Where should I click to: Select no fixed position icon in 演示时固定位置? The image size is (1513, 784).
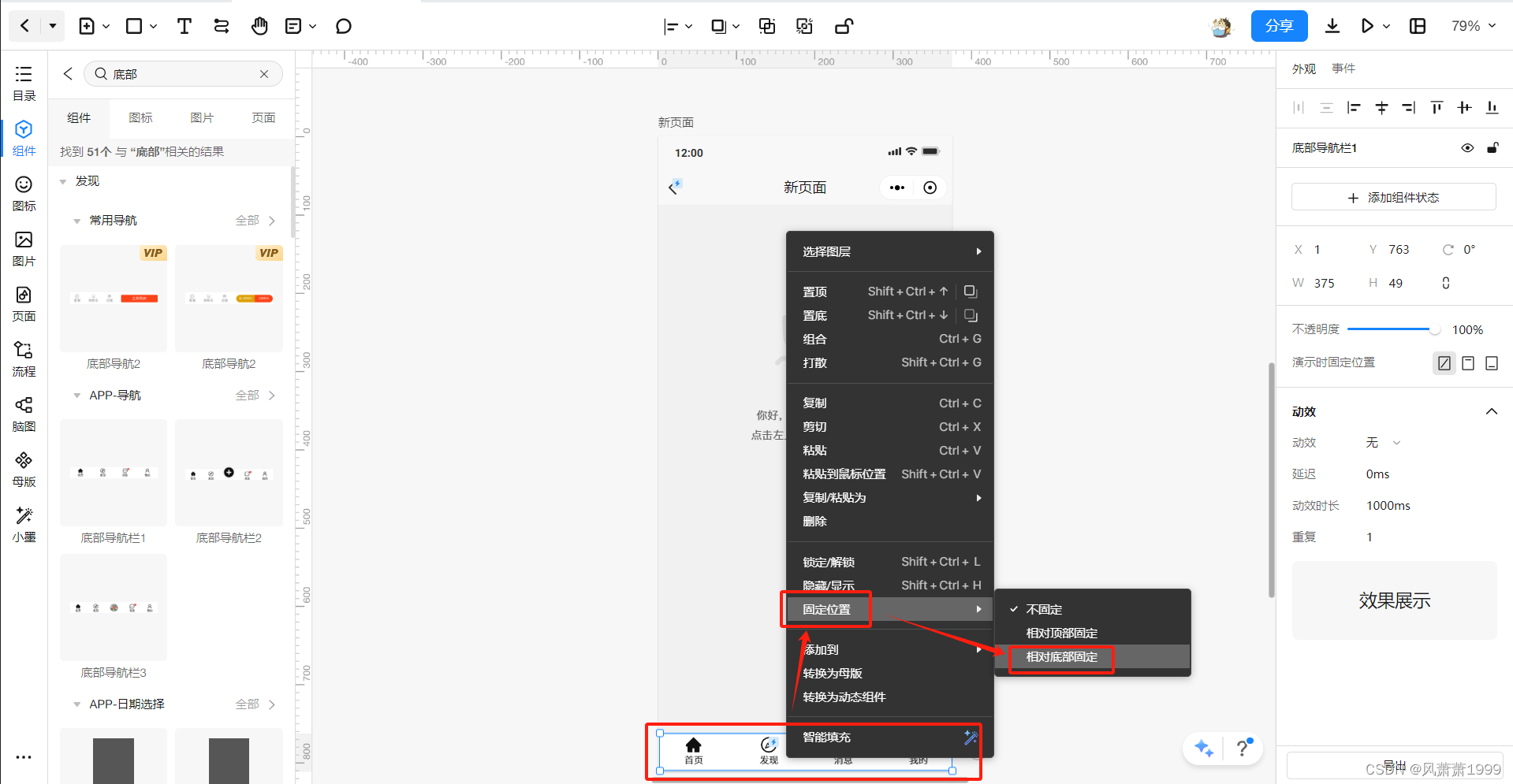pos(1444,362)
